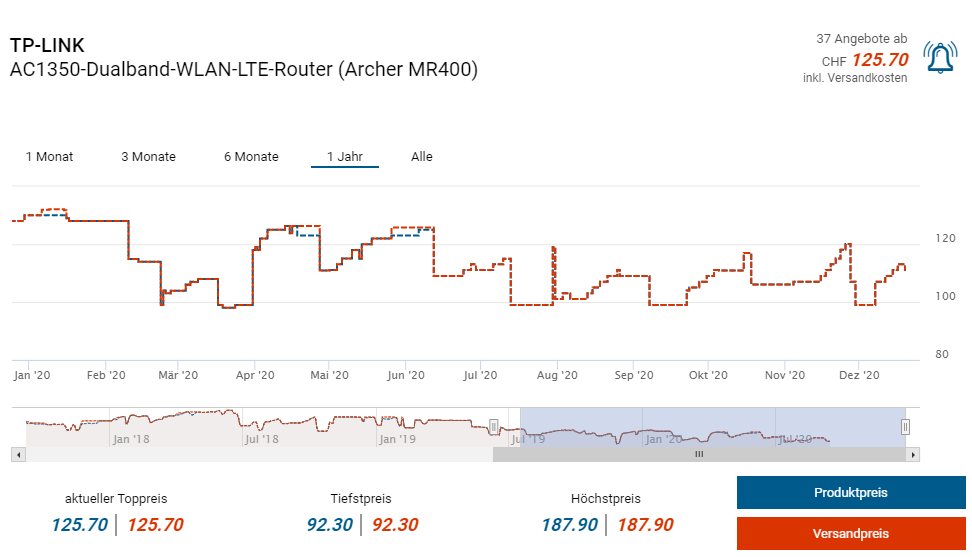Click the left range selector handle
The image size is (972, 557).
pos(493,426)
